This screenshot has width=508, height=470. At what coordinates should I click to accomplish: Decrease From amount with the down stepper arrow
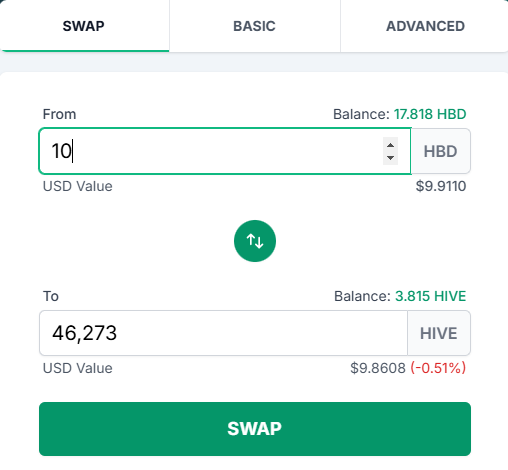pos(390,158)
